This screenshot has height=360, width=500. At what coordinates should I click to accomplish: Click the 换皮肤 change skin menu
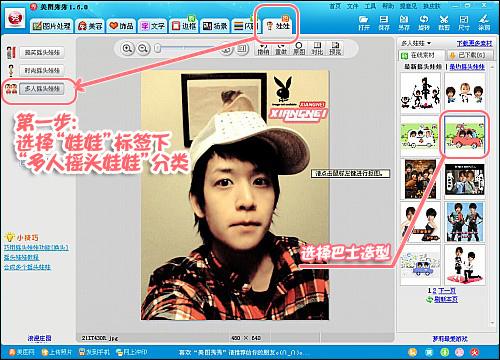[x=432, y=6]
